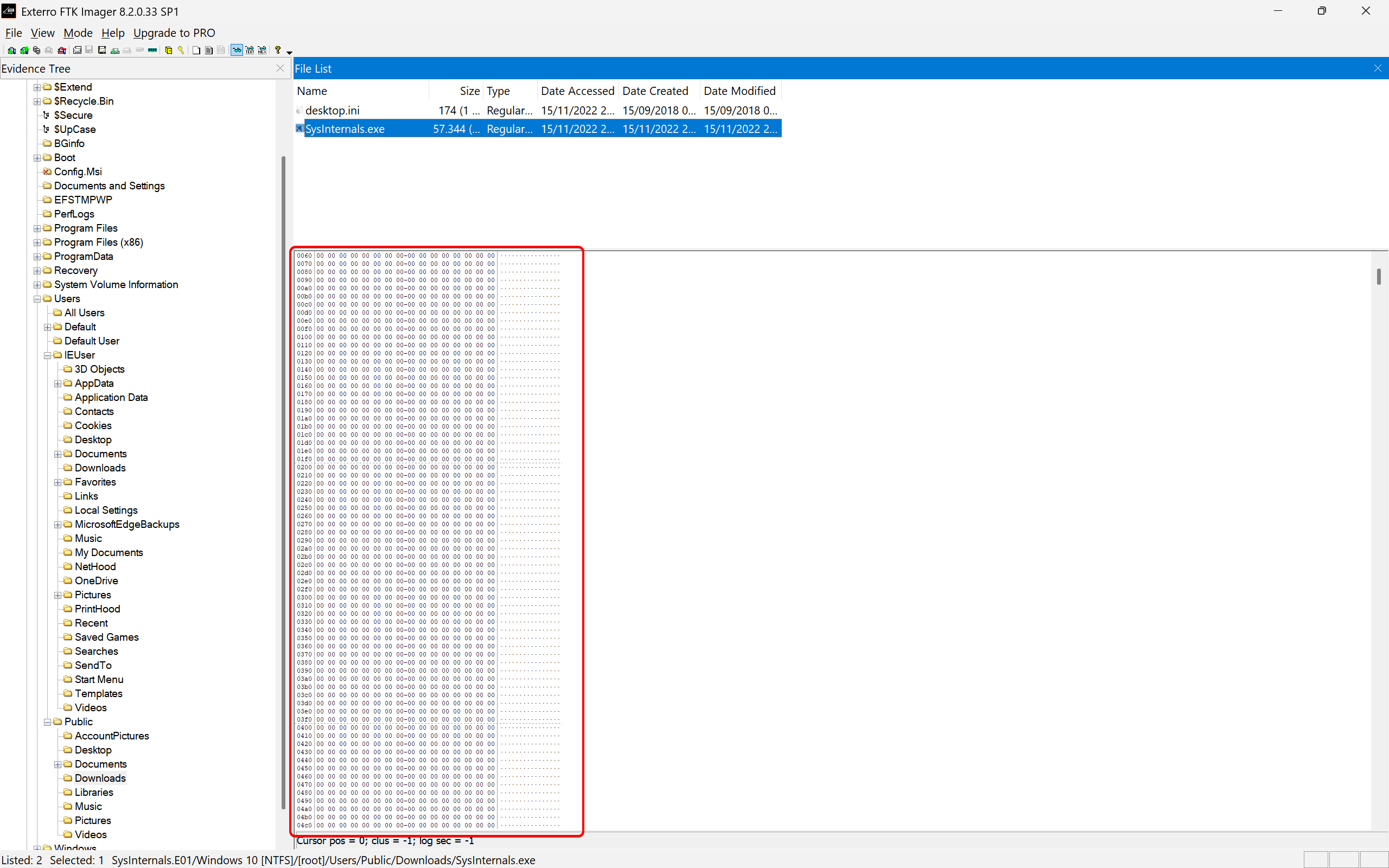Switch viewer to TEXT mode icon
1389x868 pixels.
pos(249,50)
